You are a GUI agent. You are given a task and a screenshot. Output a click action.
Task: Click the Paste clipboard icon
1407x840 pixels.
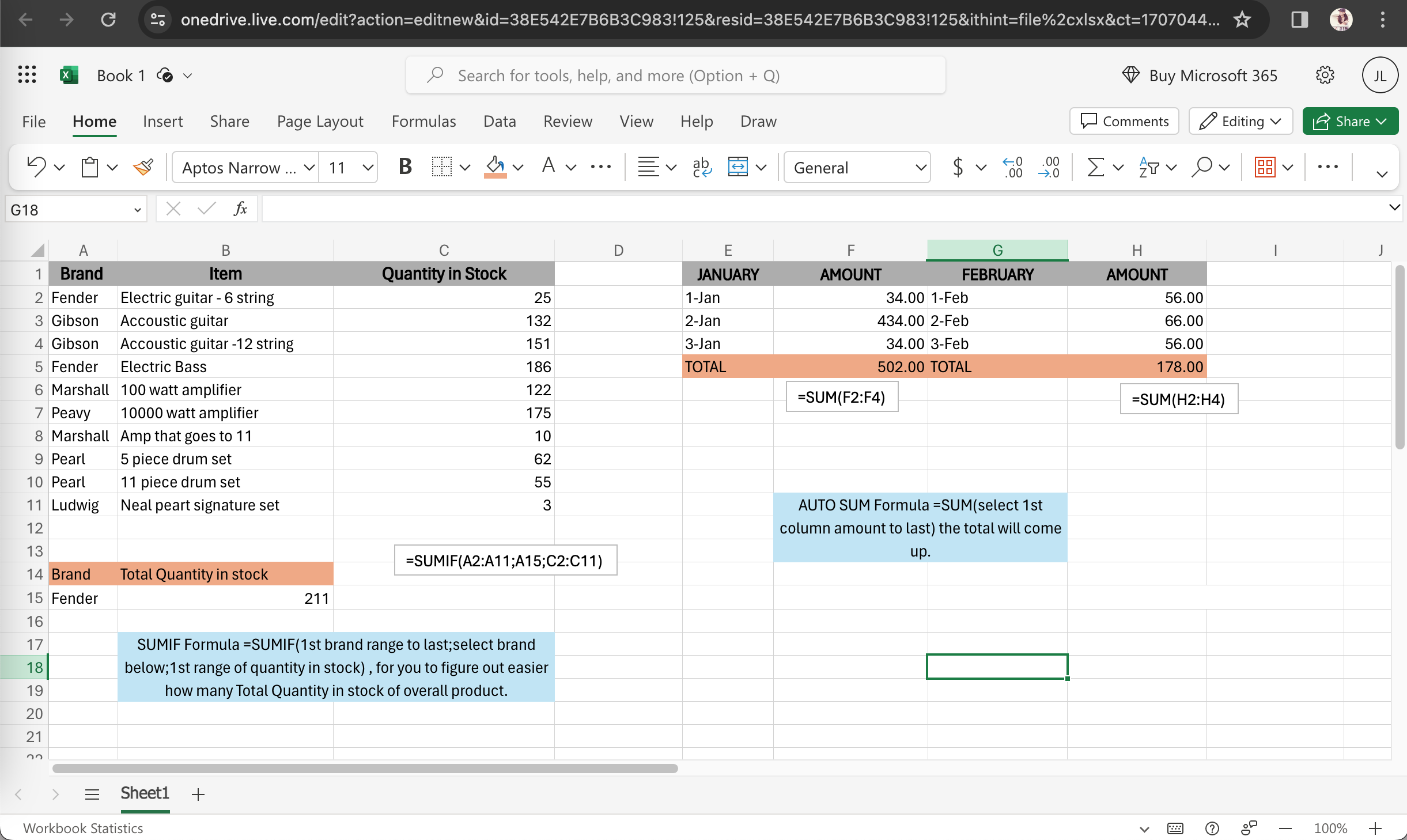(x=89, y=167)
